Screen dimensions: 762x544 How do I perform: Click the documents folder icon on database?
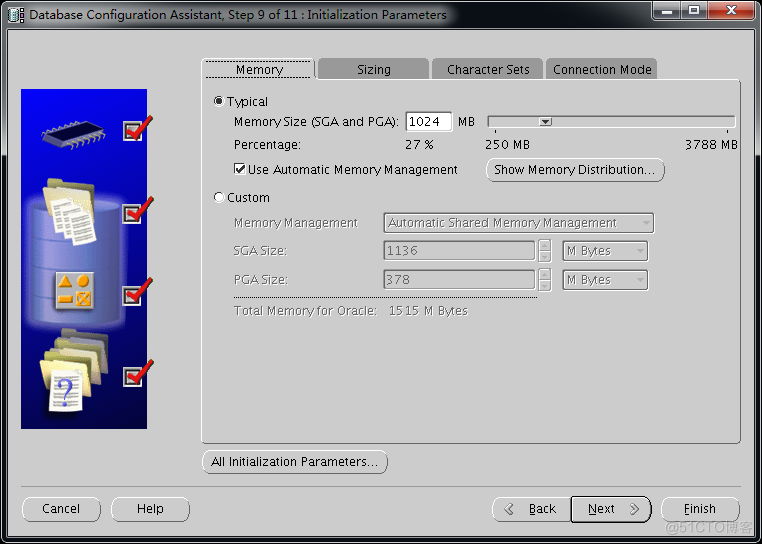click(70, 211)
